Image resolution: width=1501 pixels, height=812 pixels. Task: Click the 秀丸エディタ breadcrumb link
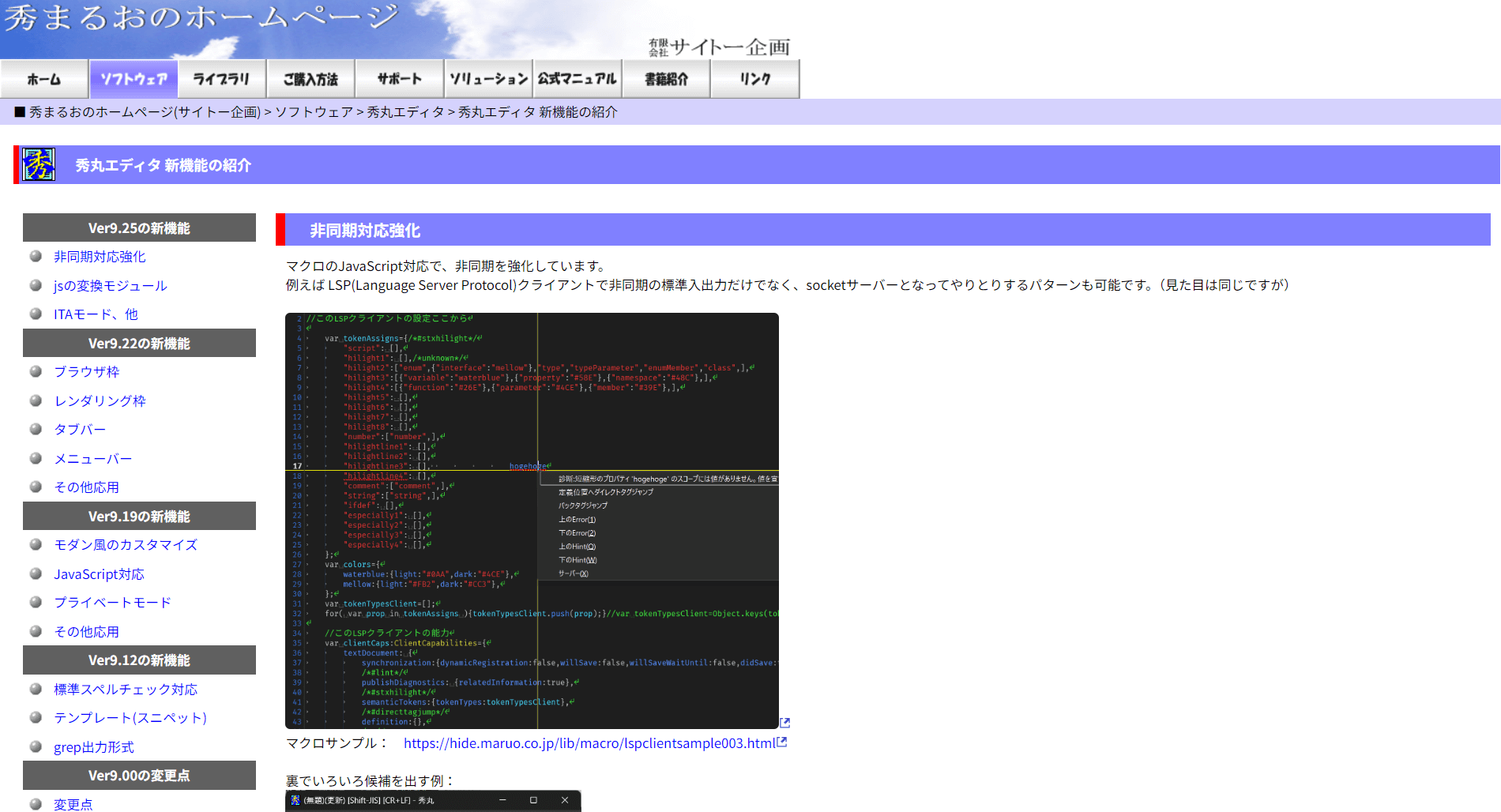[405, 112]
